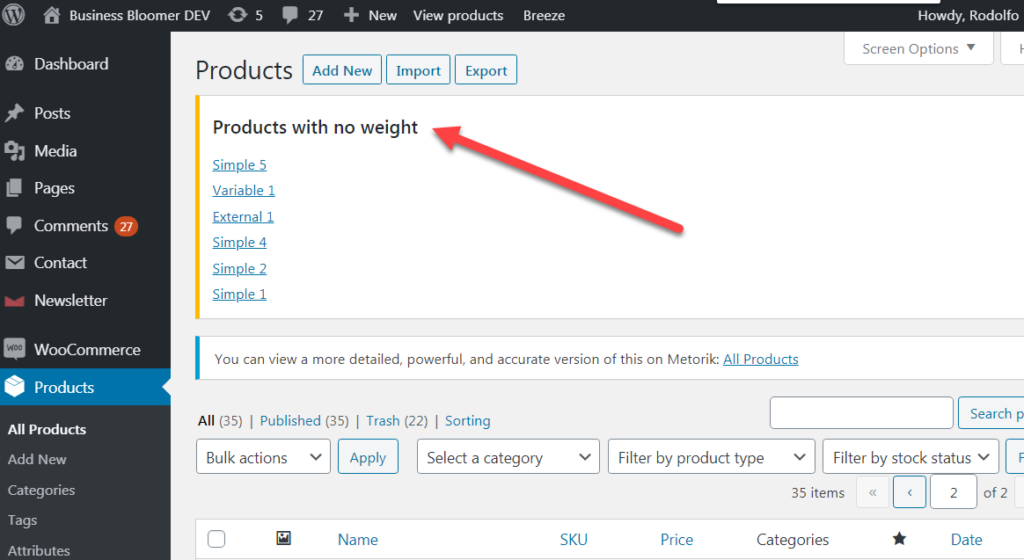This screenshot has height=560, width=1024.
Task: Select Add New under Products submenu
Action: pyautogui.click(x=37, y=459)
